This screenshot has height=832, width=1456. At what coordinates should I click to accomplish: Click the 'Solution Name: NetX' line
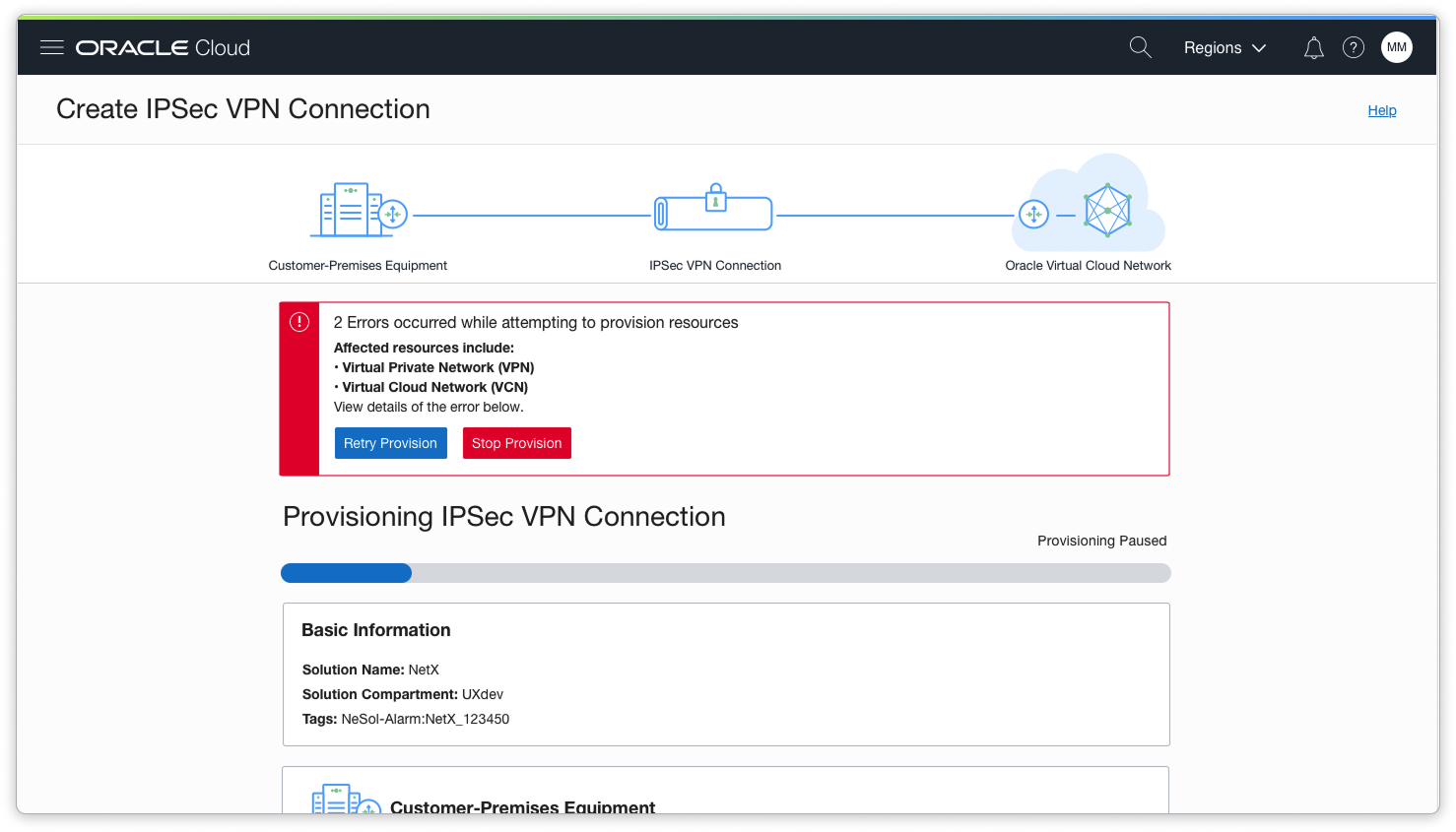coord(370,670)
